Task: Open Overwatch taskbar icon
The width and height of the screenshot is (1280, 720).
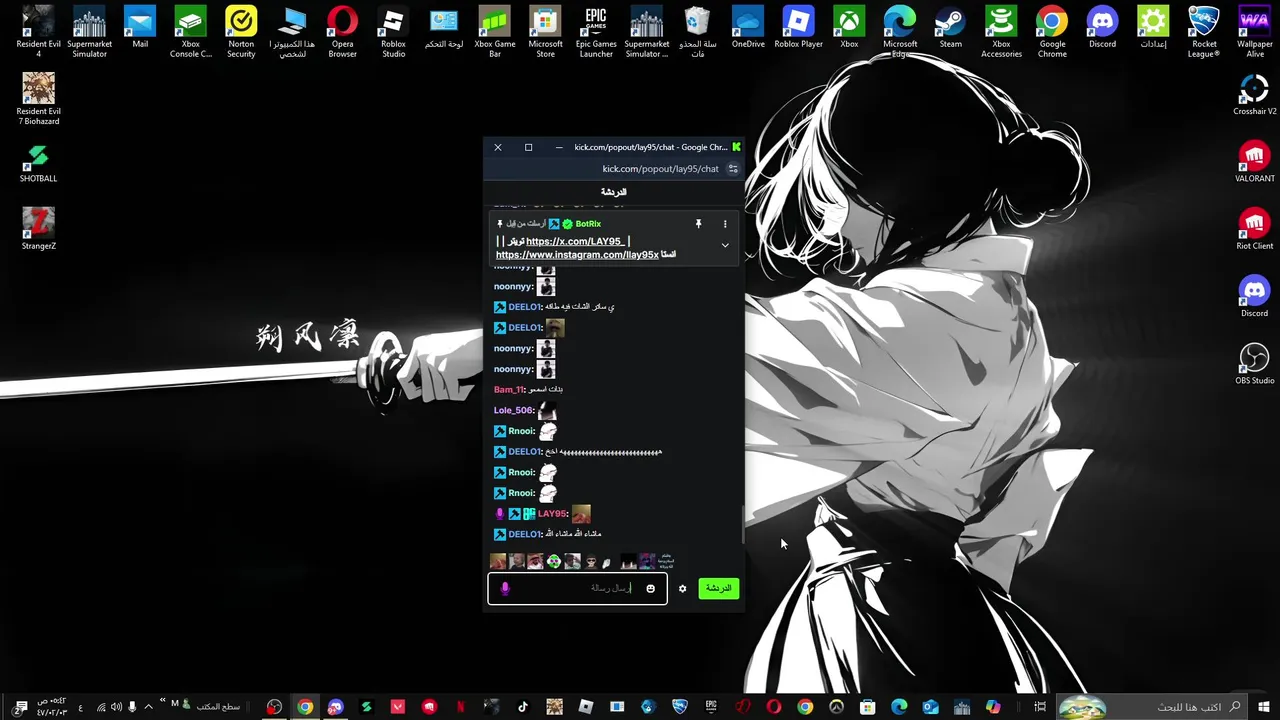Action: click(x=836, y=707)
